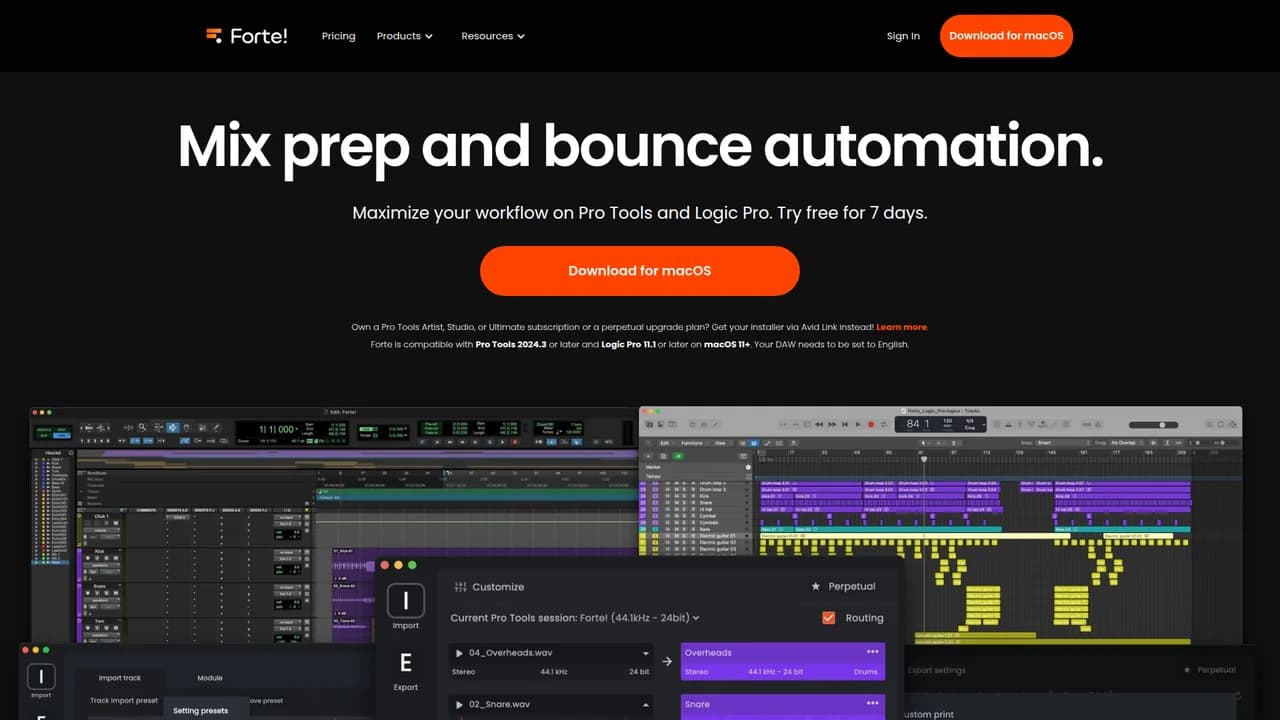Switch to the Import track tab
The height and width of the screenshot is (720, 1280).
point(119,678)
